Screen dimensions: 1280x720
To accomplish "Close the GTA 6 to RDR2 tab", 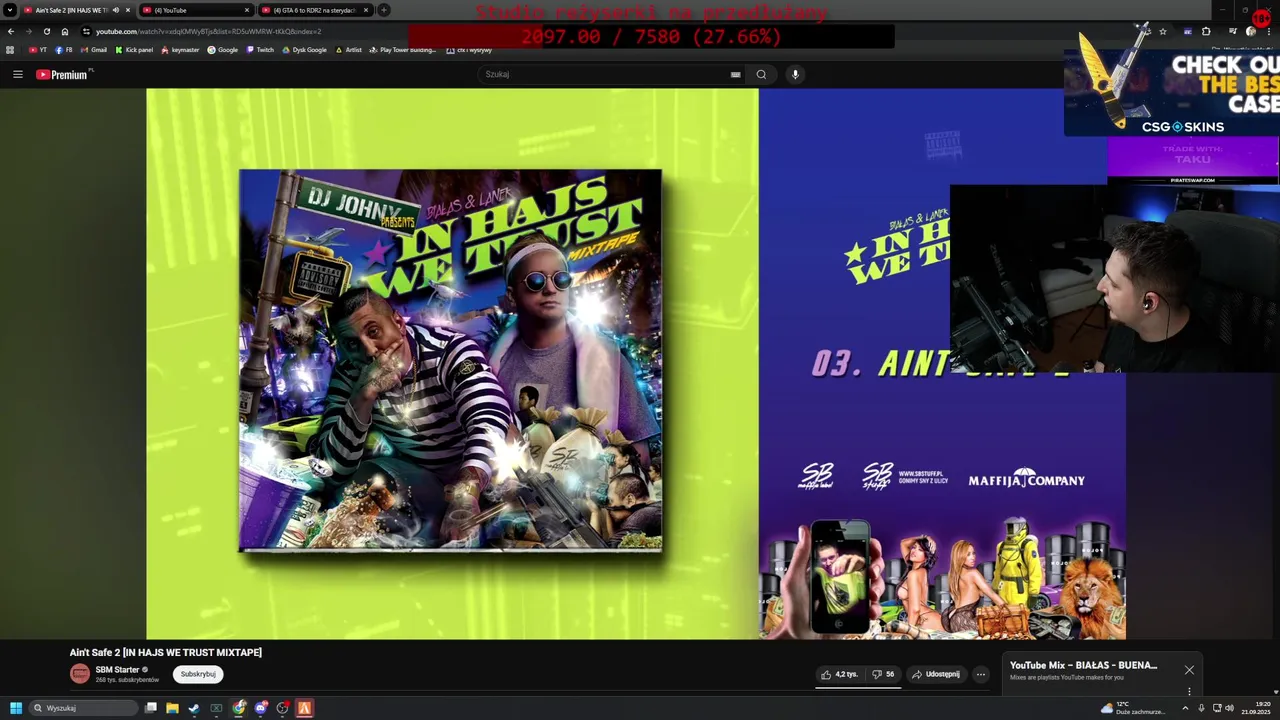I will [365, 10].
